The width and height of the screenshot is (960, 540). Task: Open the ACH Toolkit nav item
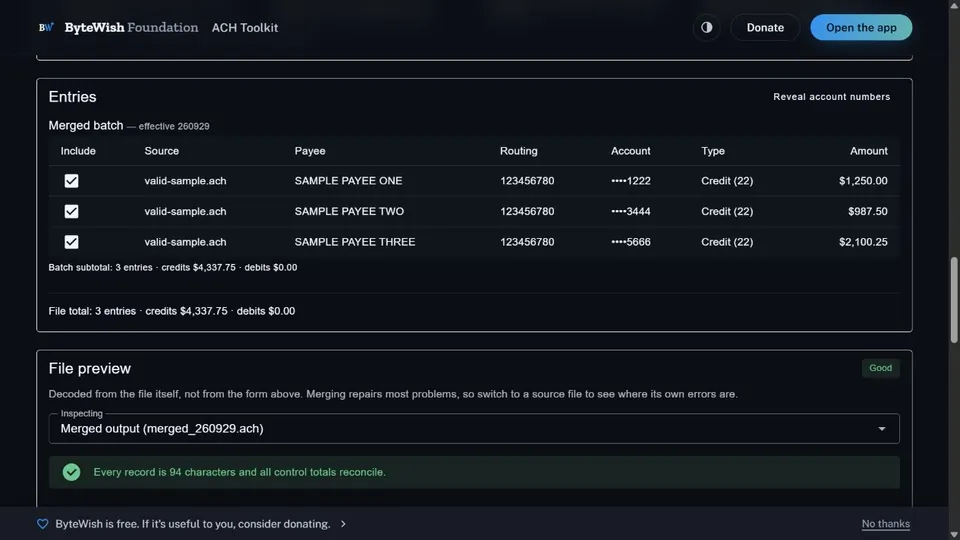point(245,28)
